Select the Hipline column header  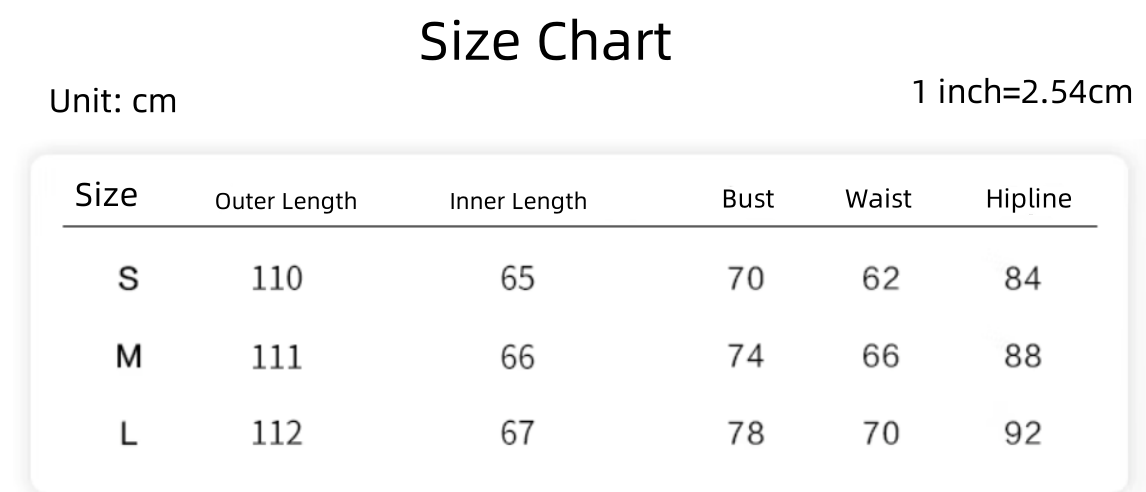[1028, 199]
